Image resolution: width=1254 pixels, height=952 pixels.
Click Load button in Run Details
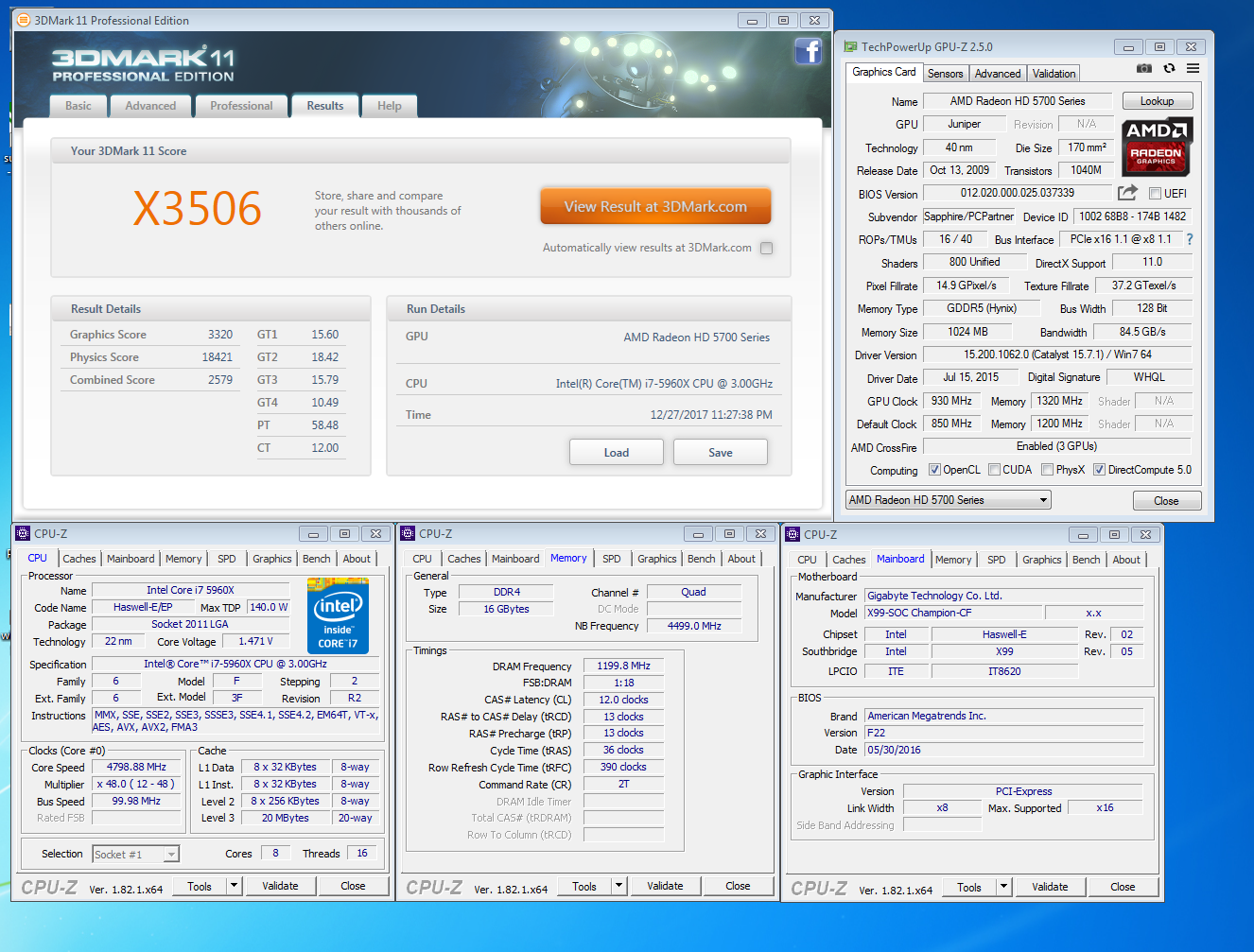coord(617,453)
